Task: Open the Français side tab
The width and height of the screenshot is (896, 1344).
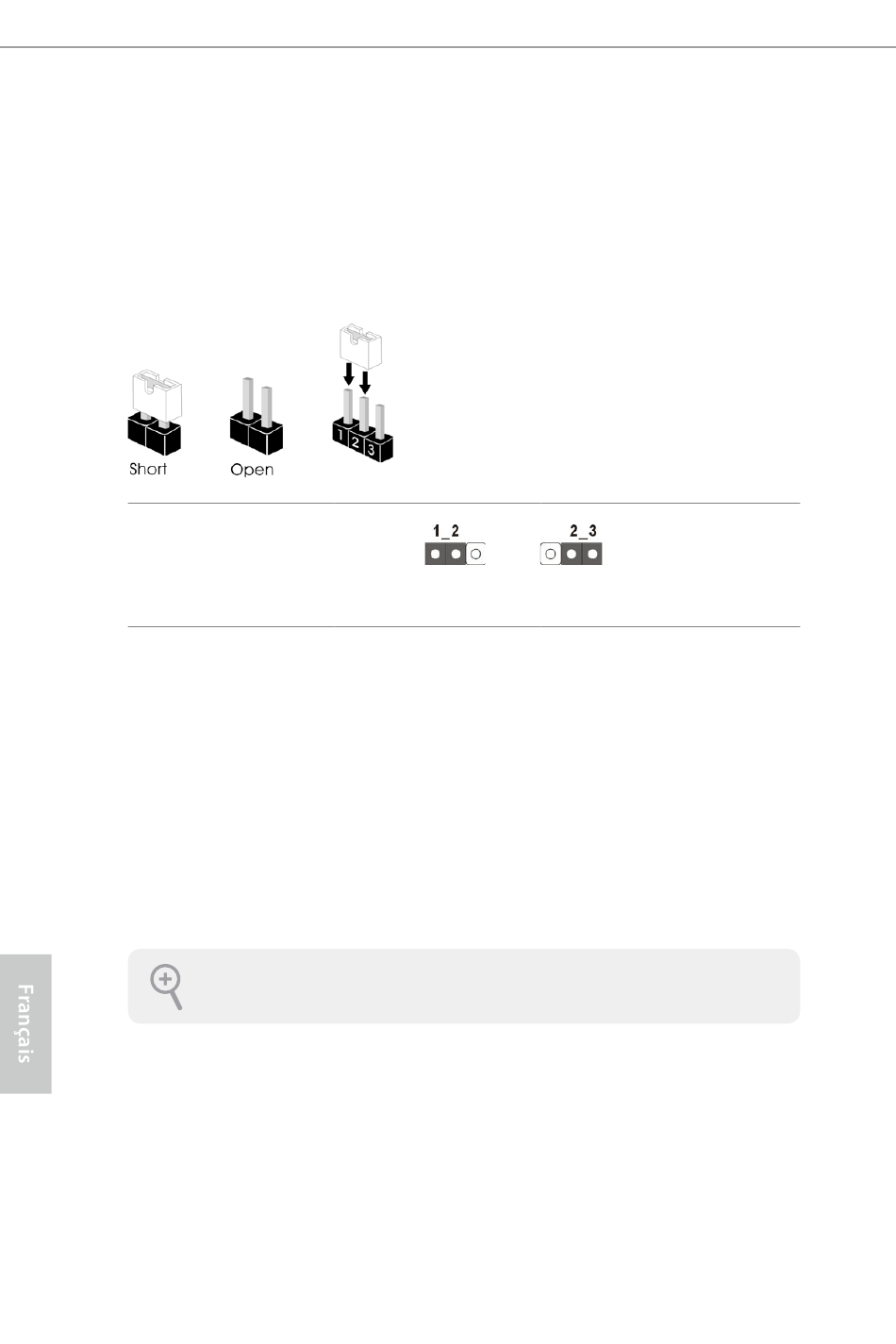Action: click(25, 1023)
